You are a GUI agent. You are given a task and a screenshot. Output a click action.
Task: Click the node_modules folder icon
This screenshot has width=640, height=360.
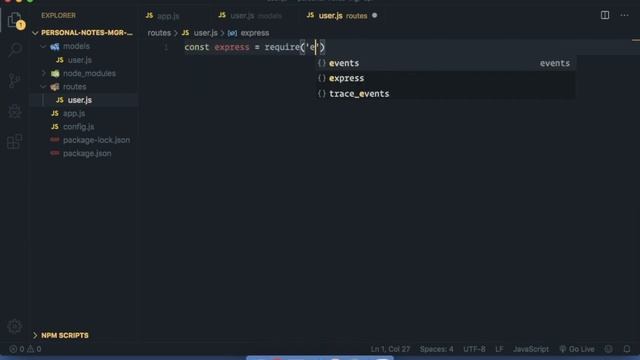click(55, 73)
